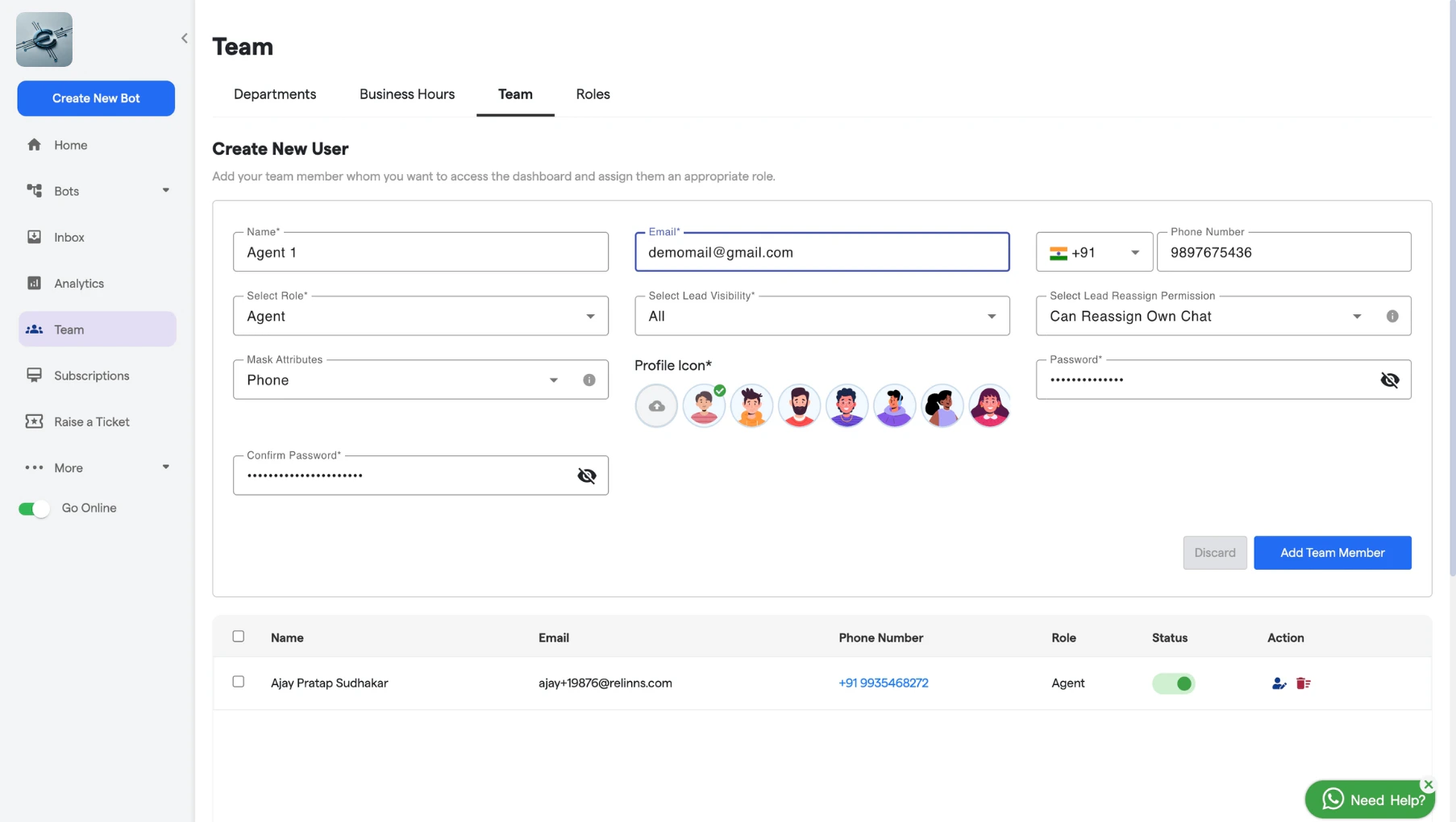Select the blue-haired avatar
This screenshot has width=1456, height=822.
(x=847, y=405)
